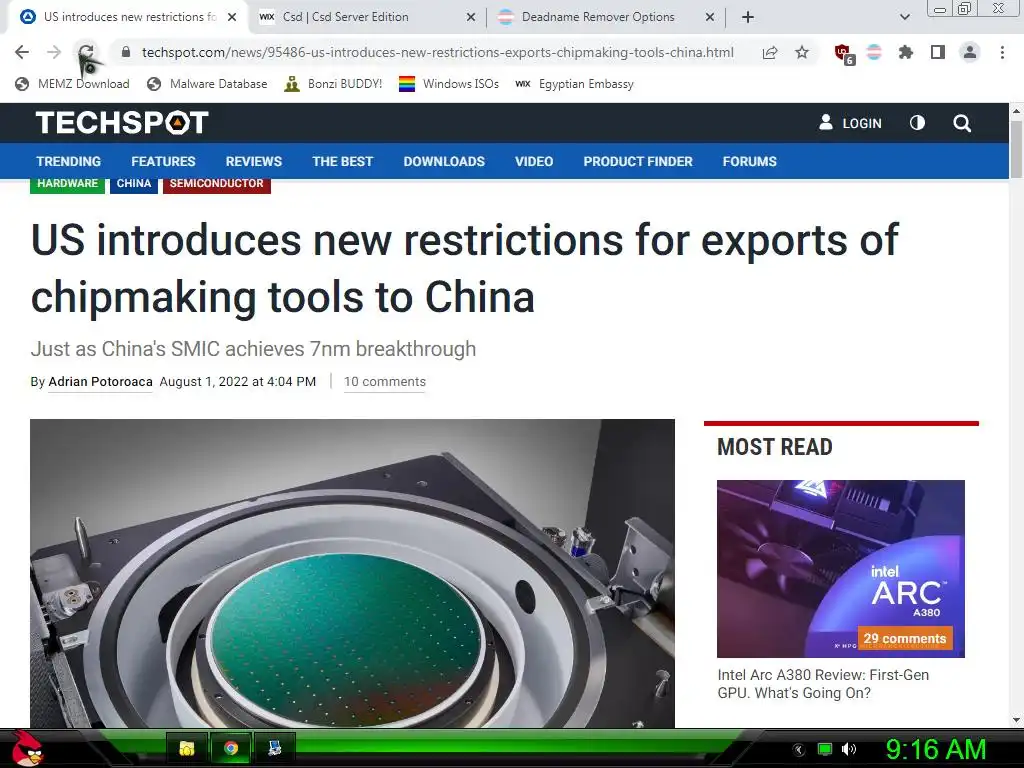Select the HARDWARE tag

point(67,185)
